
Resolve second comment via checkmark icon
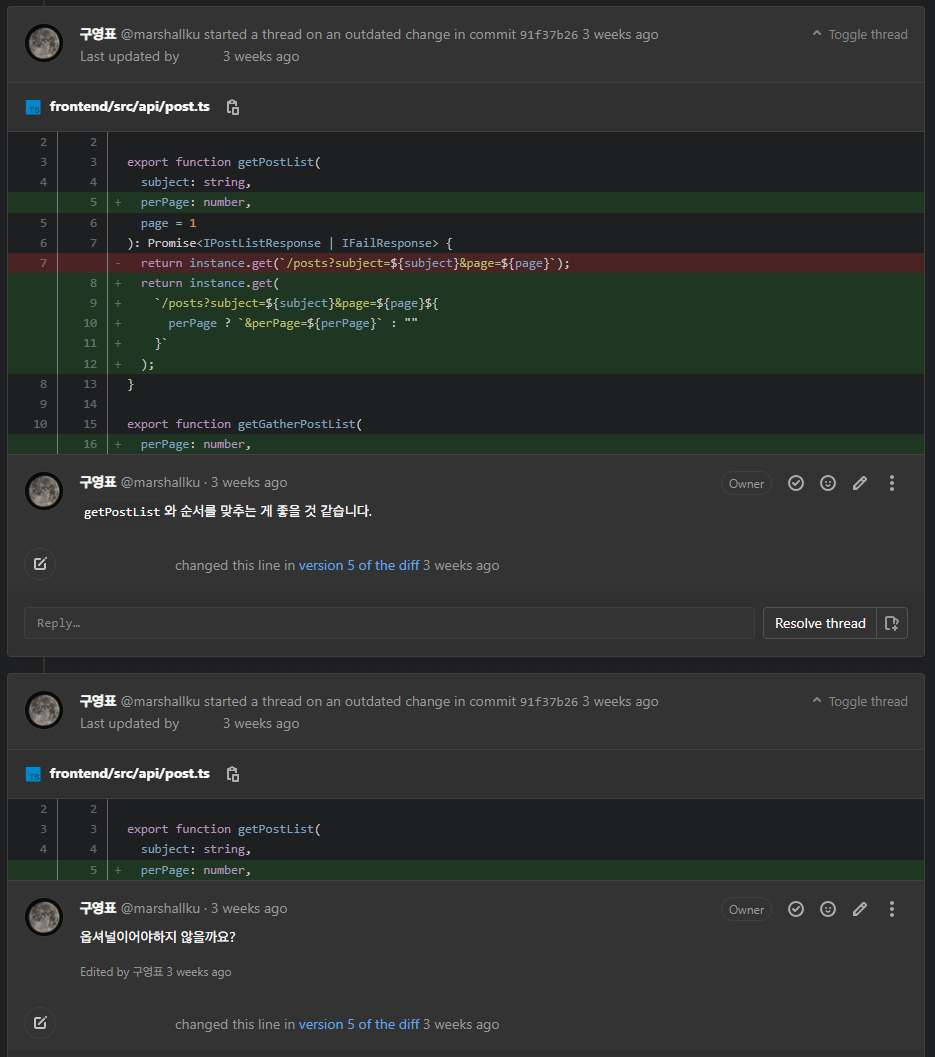click(x=796, y=909)
